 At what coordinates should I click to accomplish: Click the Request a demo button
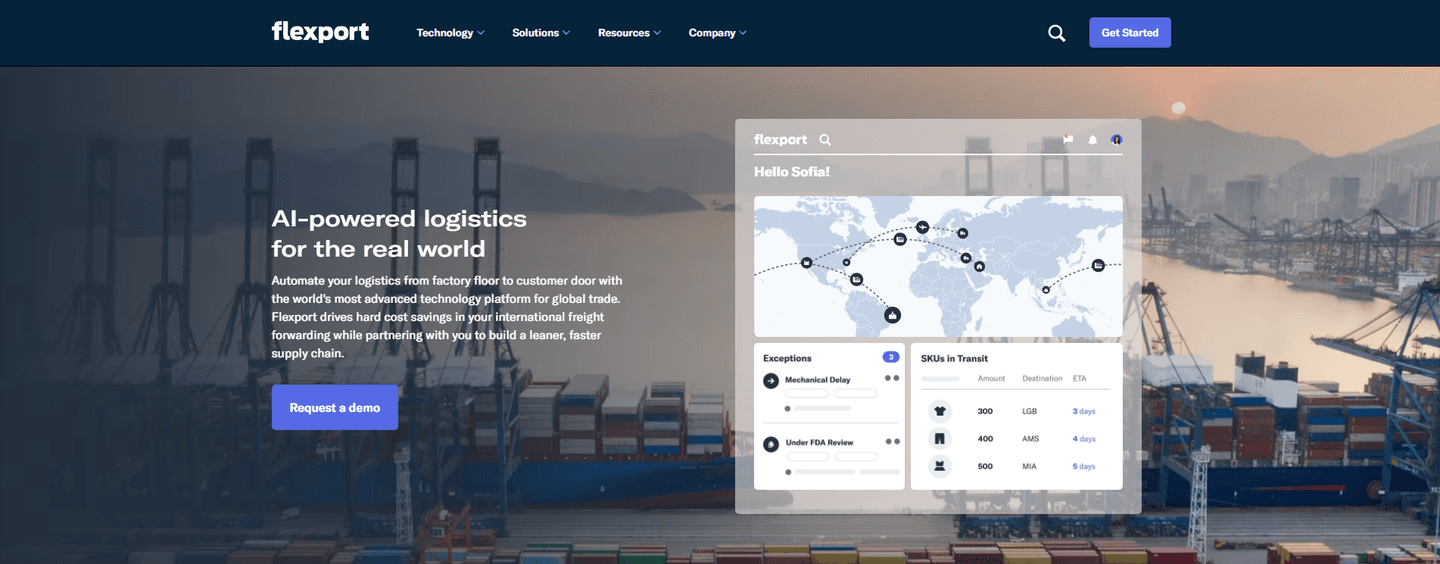point(335,408)
